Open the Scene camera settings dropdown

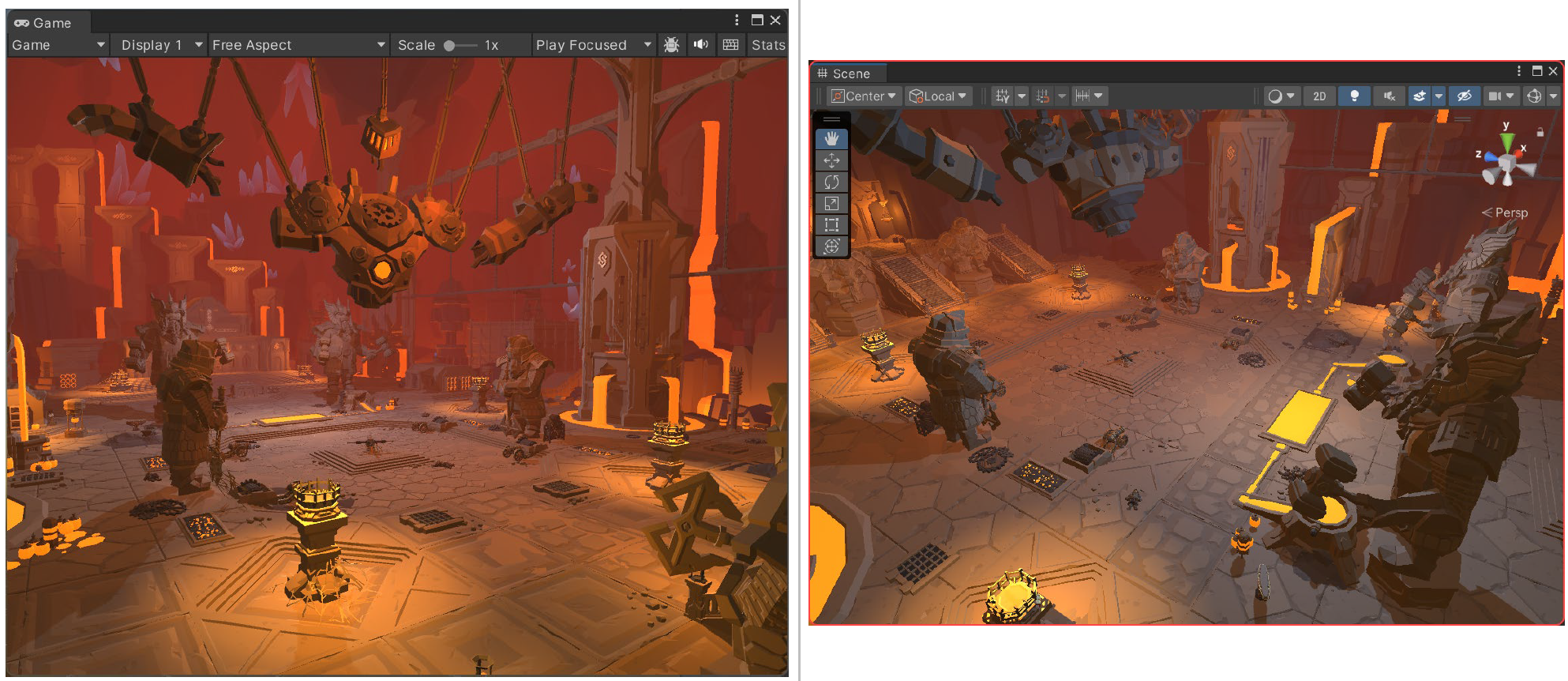point(1501,96)
